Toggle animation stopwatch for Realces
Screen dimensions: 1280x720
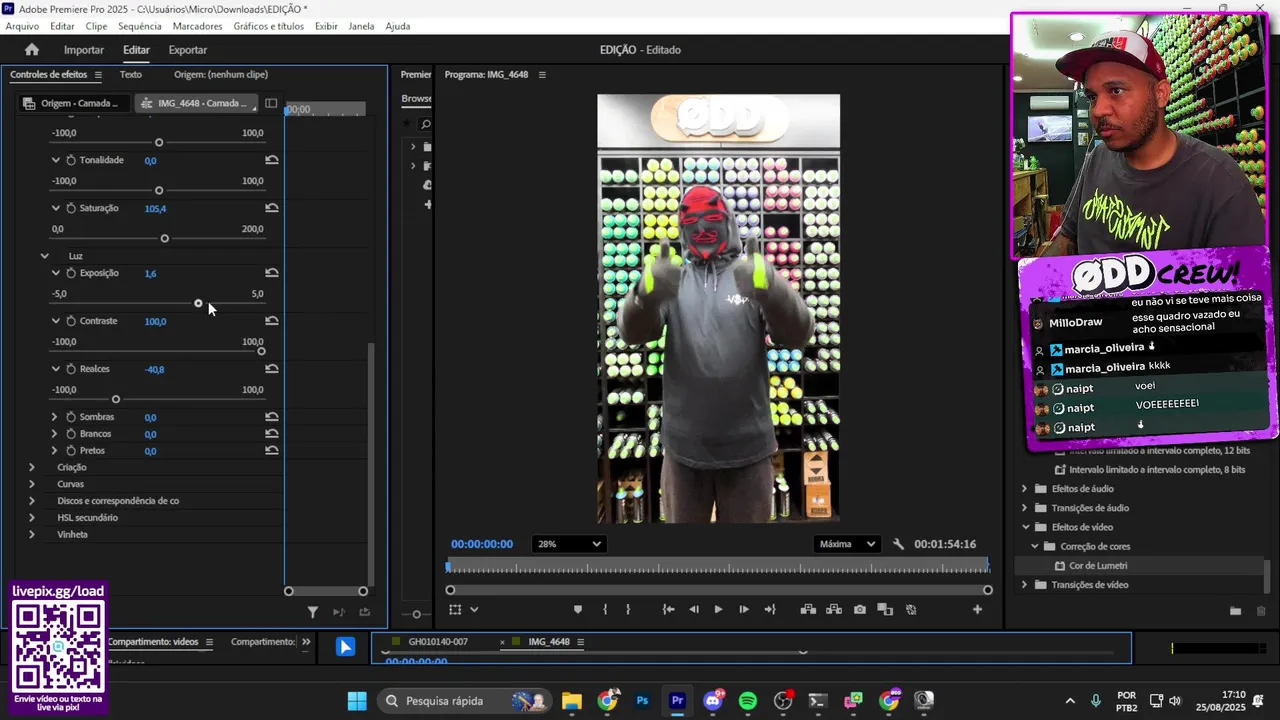coord(71,369)
